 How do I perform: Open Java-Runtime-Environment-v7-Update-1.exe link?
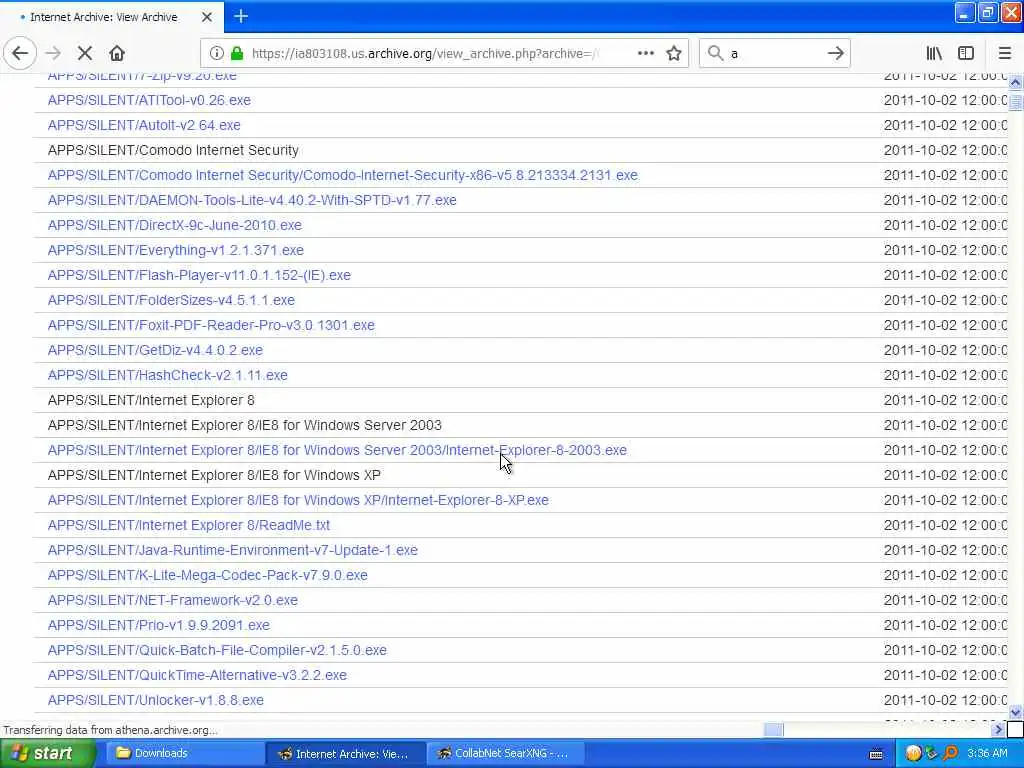tap(232, 550)
